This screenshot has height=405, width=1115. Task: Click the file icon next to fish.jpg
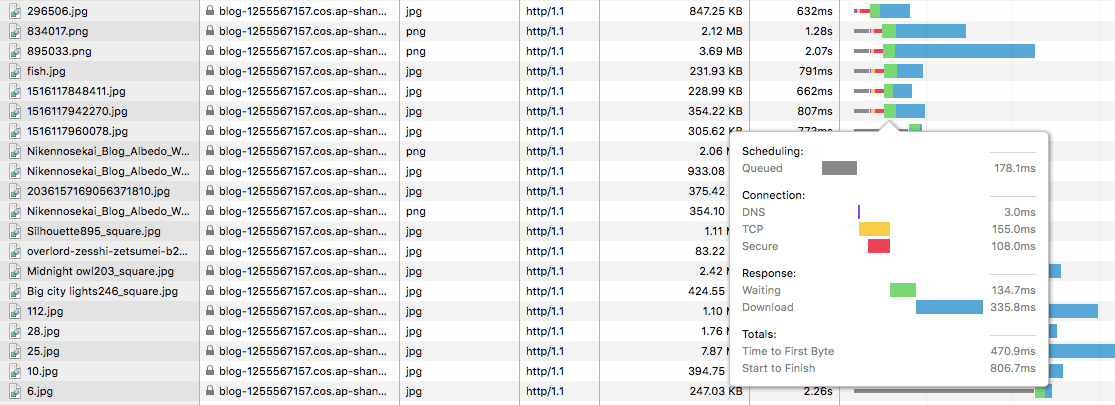coord(16,71)
